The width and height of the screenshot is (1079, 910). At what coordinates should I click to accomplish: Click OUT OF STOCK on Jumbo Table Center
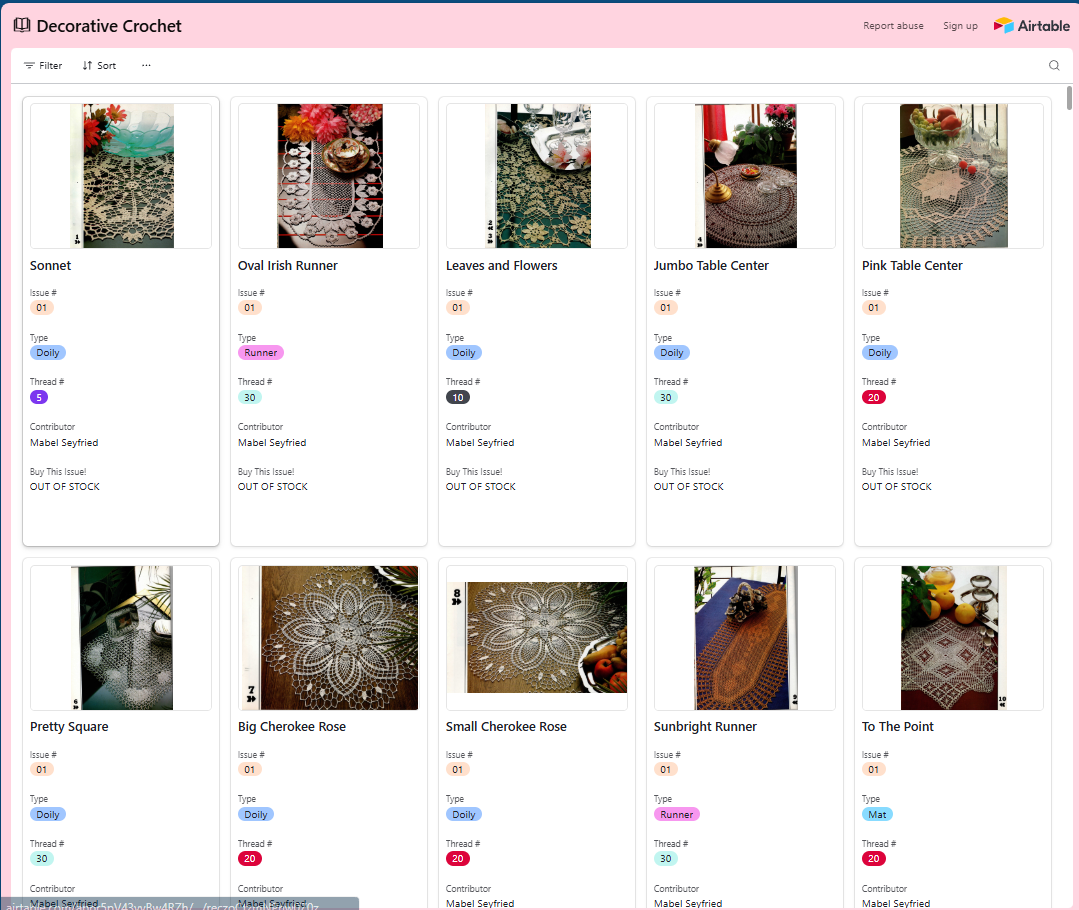pyautogui.click(x=688, y=487)
